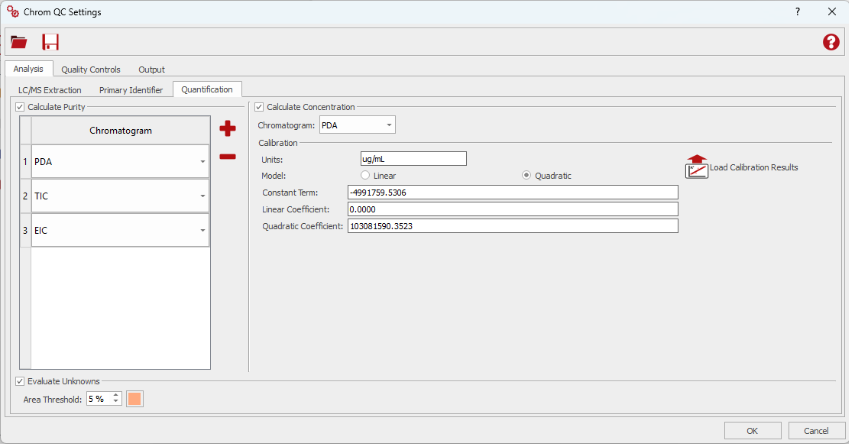
Task: Disable the Evaluate Unknowns checkbox
Action: tap(22, 381)
